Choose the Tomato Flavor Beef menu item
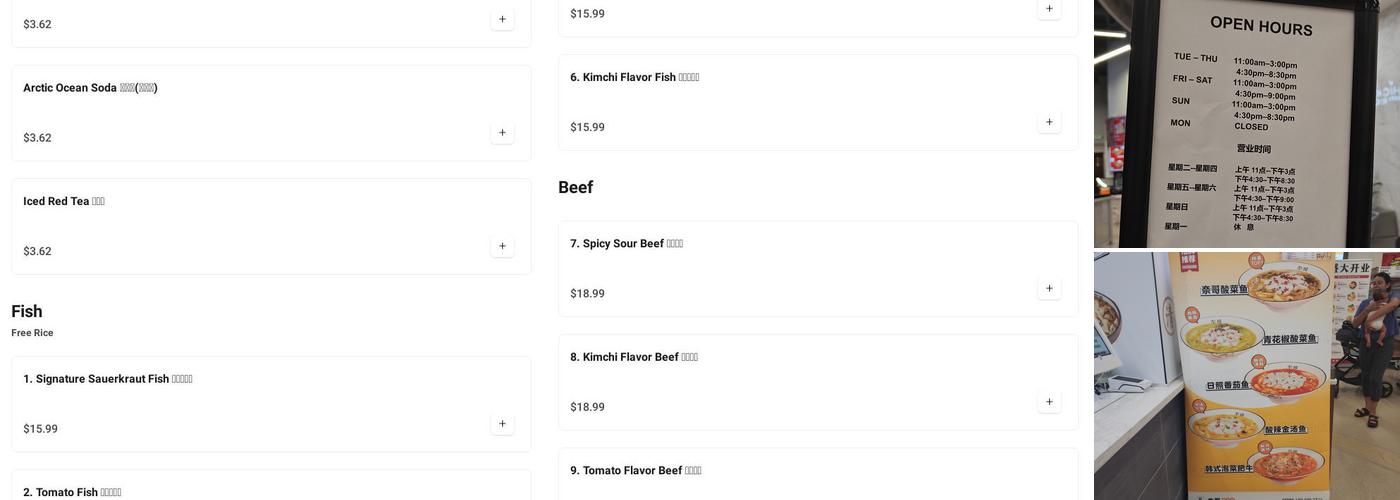 point(636,471)
